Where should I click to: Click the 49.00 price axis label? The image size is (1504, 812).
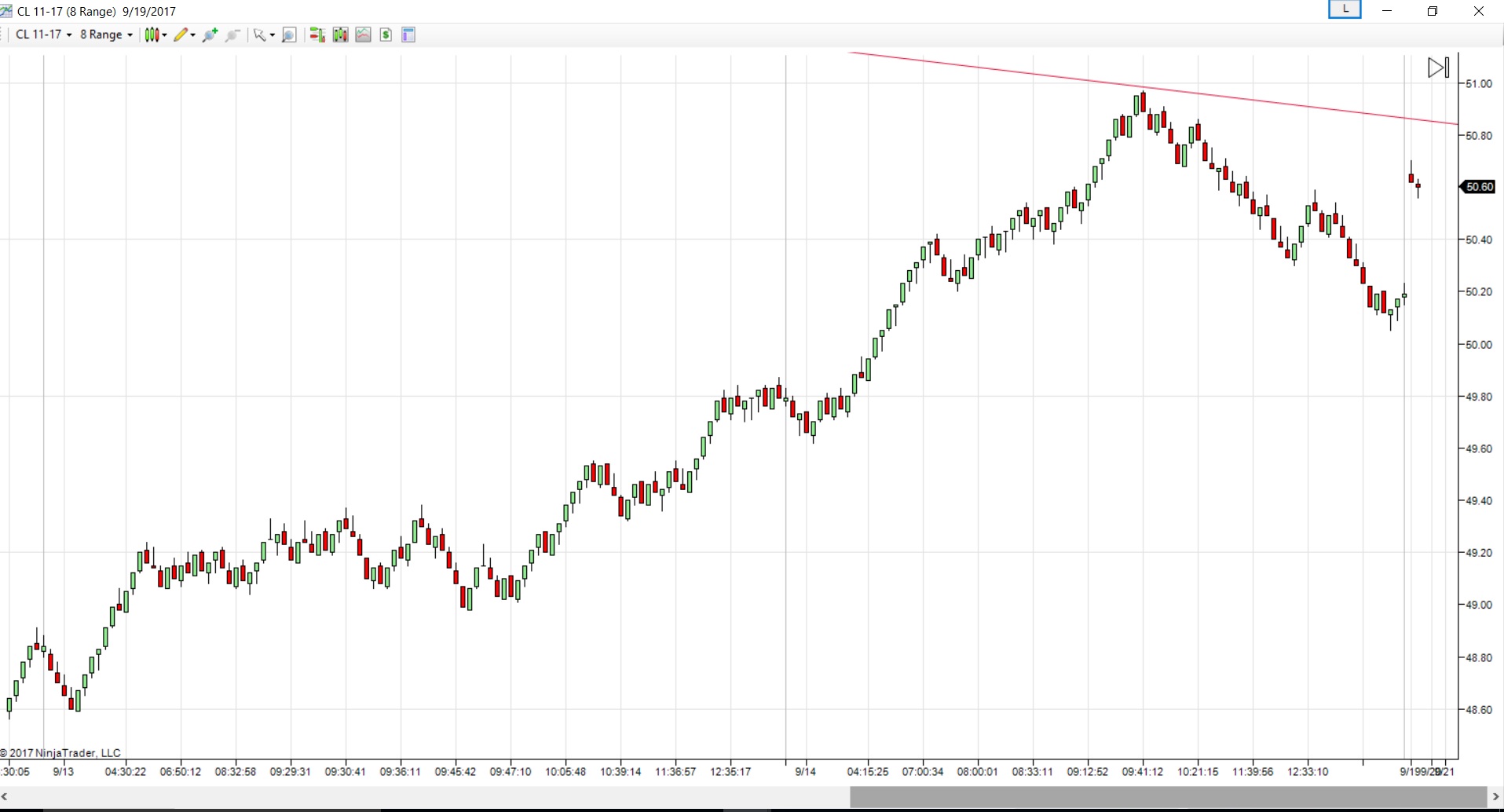click(x=1479, y=605)
